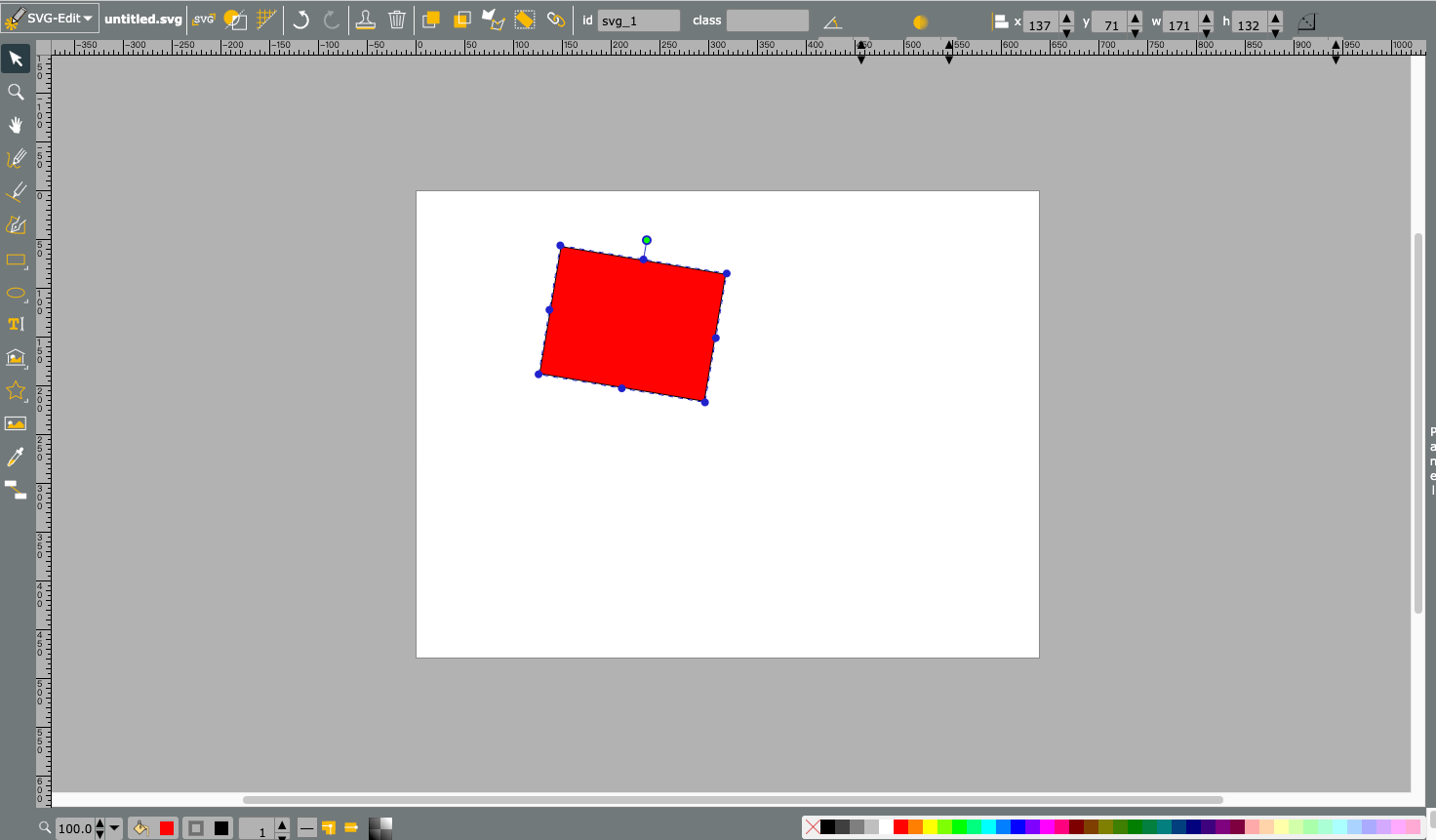Screen dimensions: 1436x840
Task: Open the SVG-Edit main menu
Action: tap(50, 19)
